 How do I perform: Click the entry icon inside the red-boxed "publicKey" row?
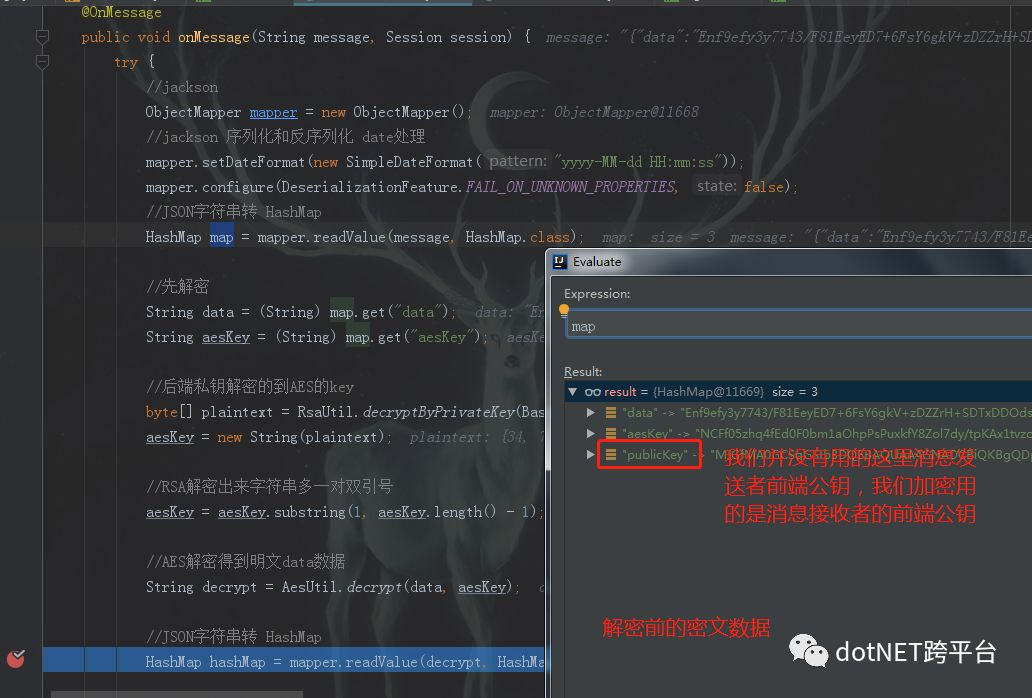point(611,455)
